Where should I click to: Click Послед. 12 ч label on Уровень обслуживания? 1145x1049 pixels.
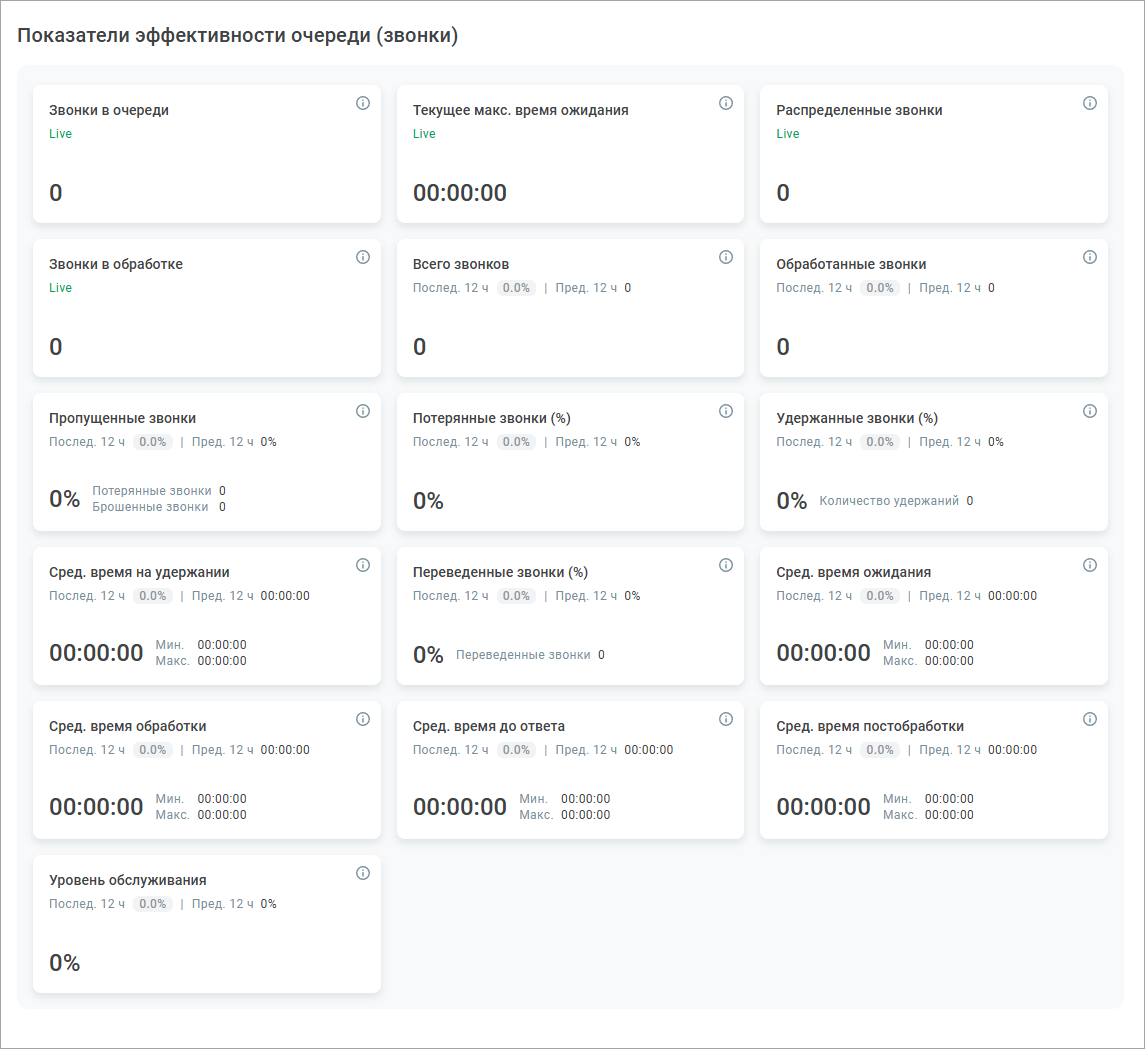pyautogui.click(x=87, y=904)
